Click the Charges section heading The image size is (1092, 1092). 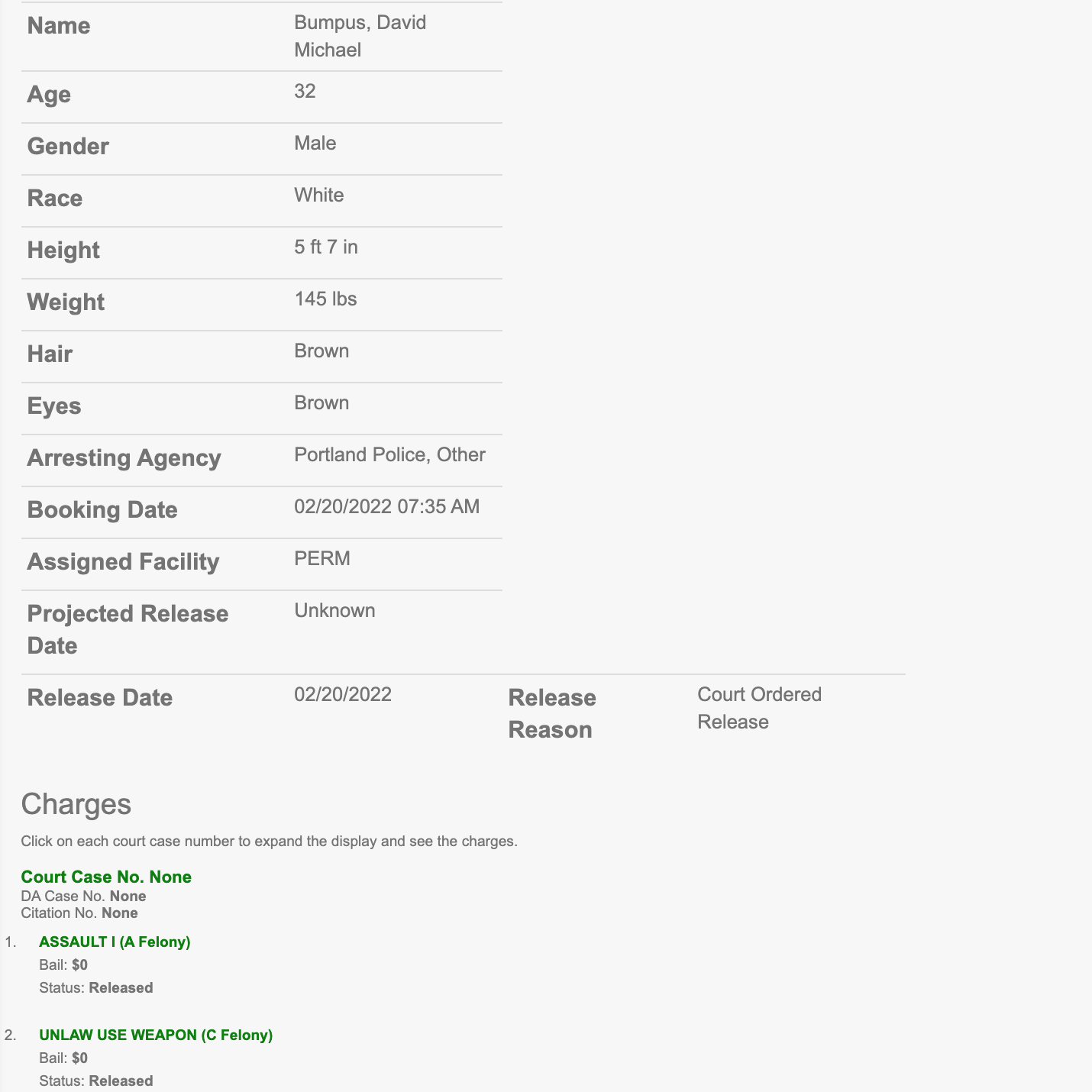pos(76,804)
